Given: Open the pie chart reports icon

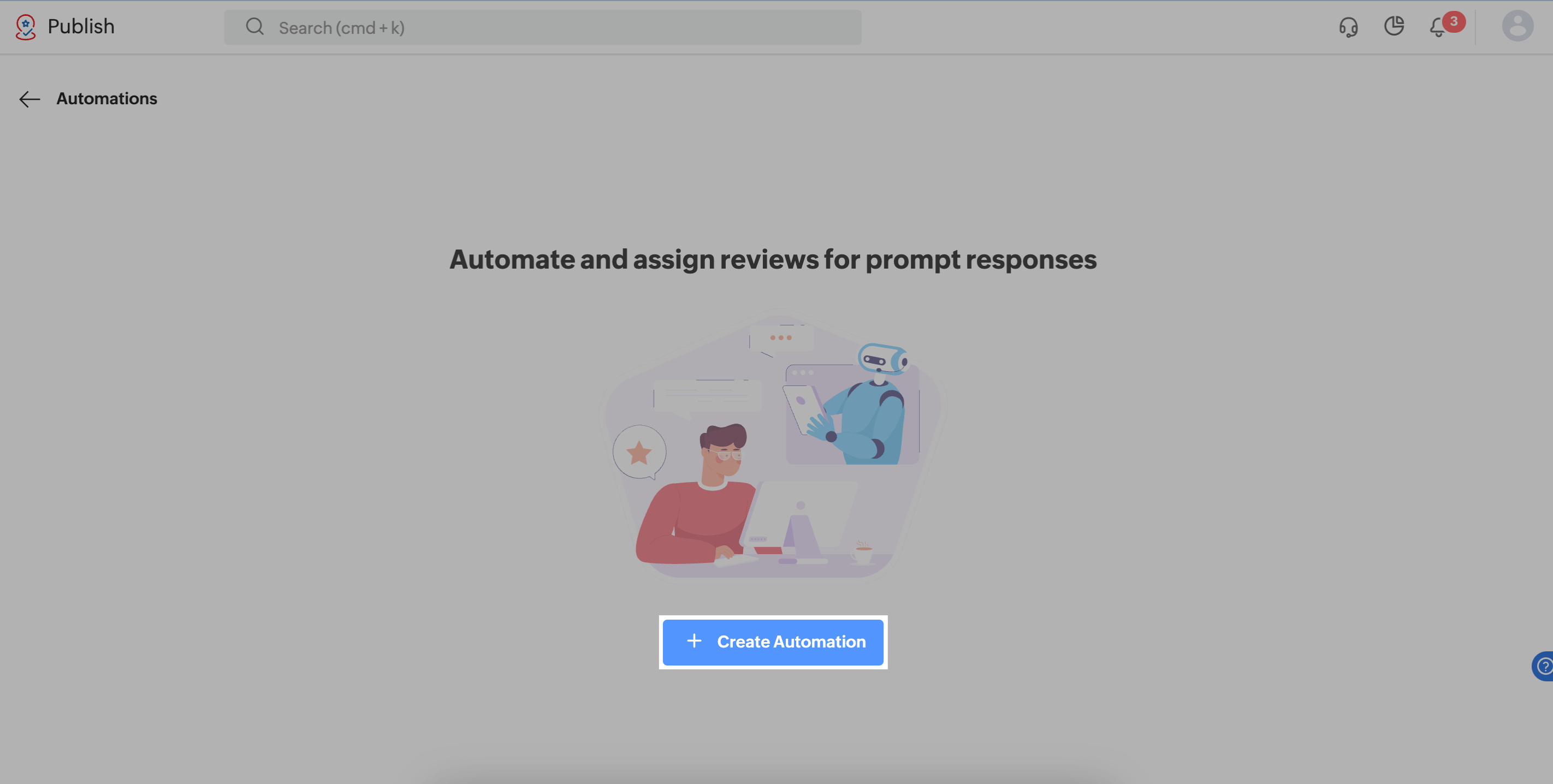Looking at the screenshot, I should (x=1394, y=27).
